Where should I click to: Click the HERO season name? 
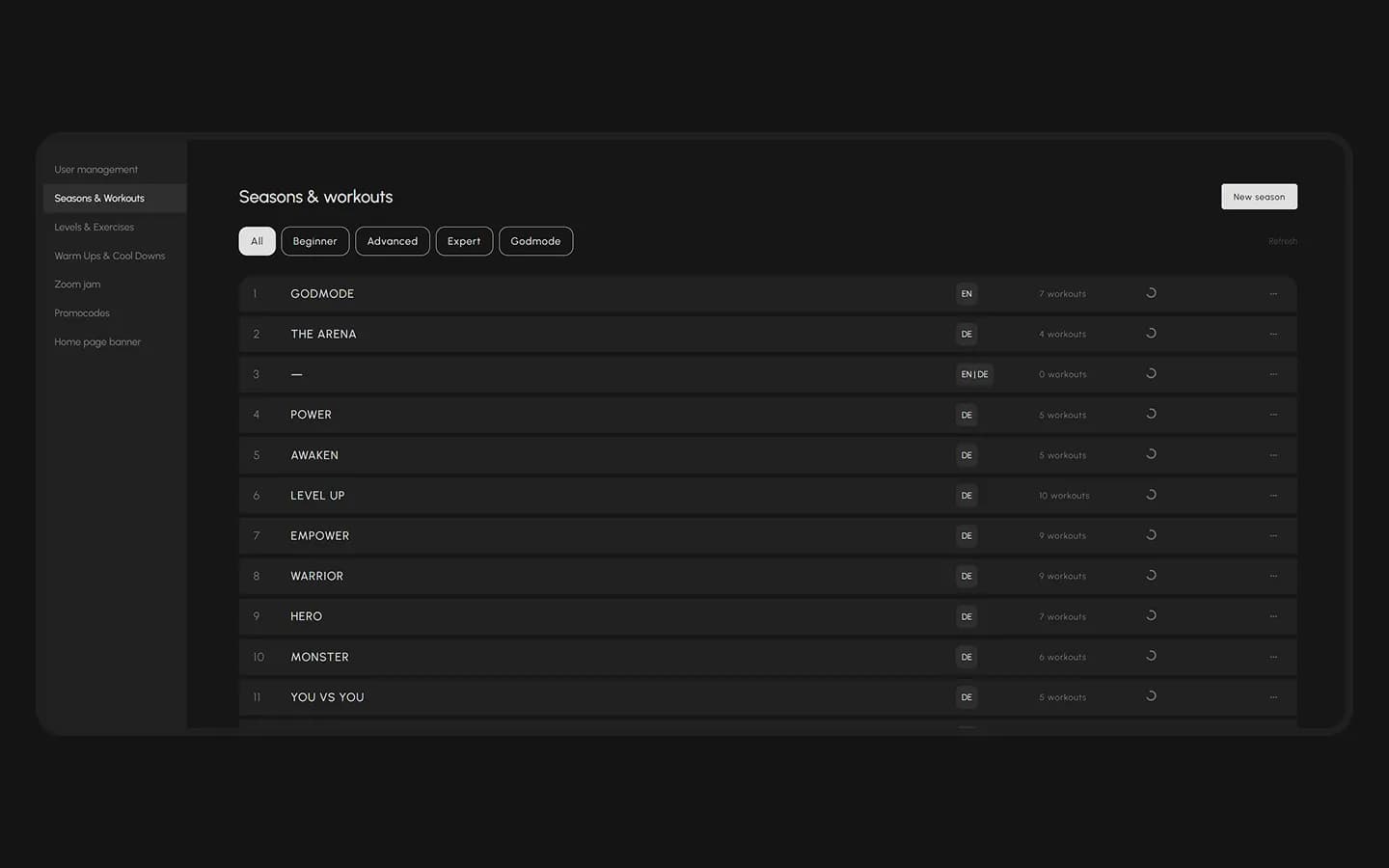pos(307,616)
